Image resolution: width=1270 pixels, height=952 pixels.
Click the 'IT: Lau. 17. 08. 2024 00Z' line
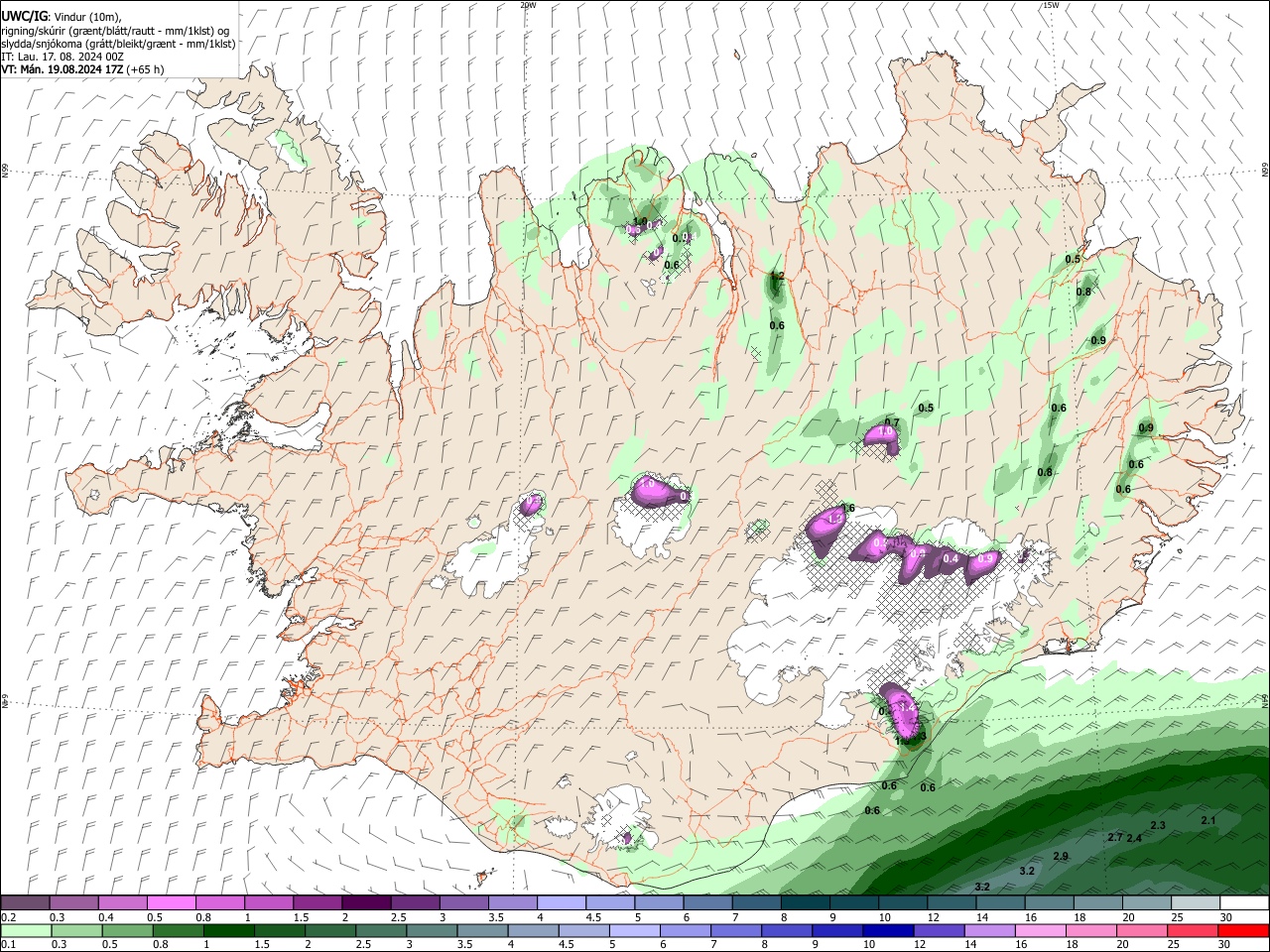pos(63,57)
